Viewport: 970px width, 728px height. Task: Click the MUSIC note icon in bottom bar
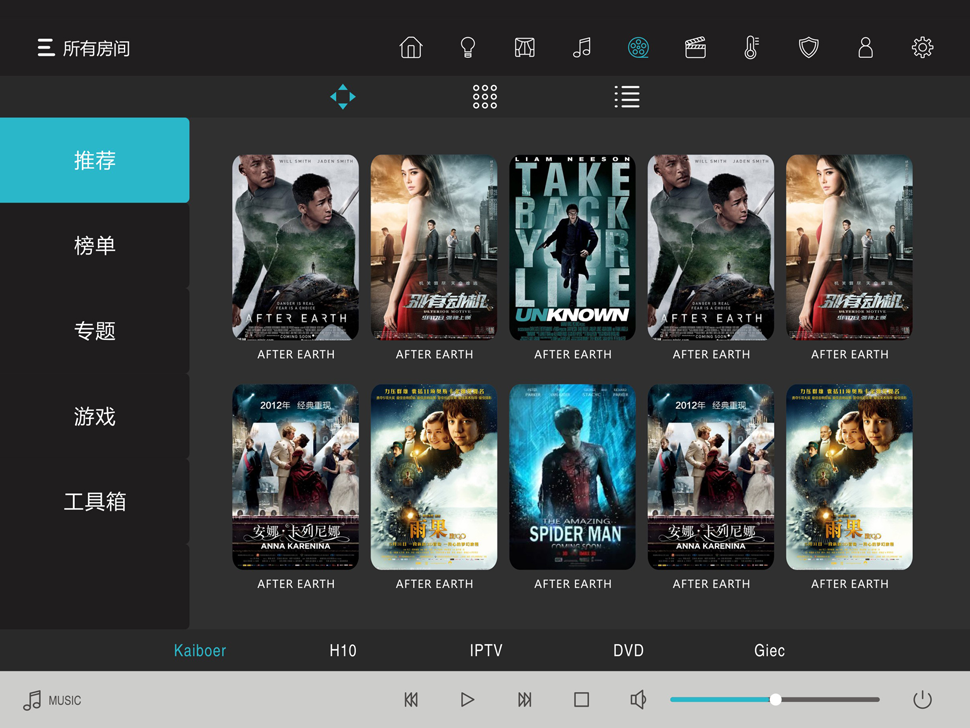pyautogui.click(x=32, y=700)
